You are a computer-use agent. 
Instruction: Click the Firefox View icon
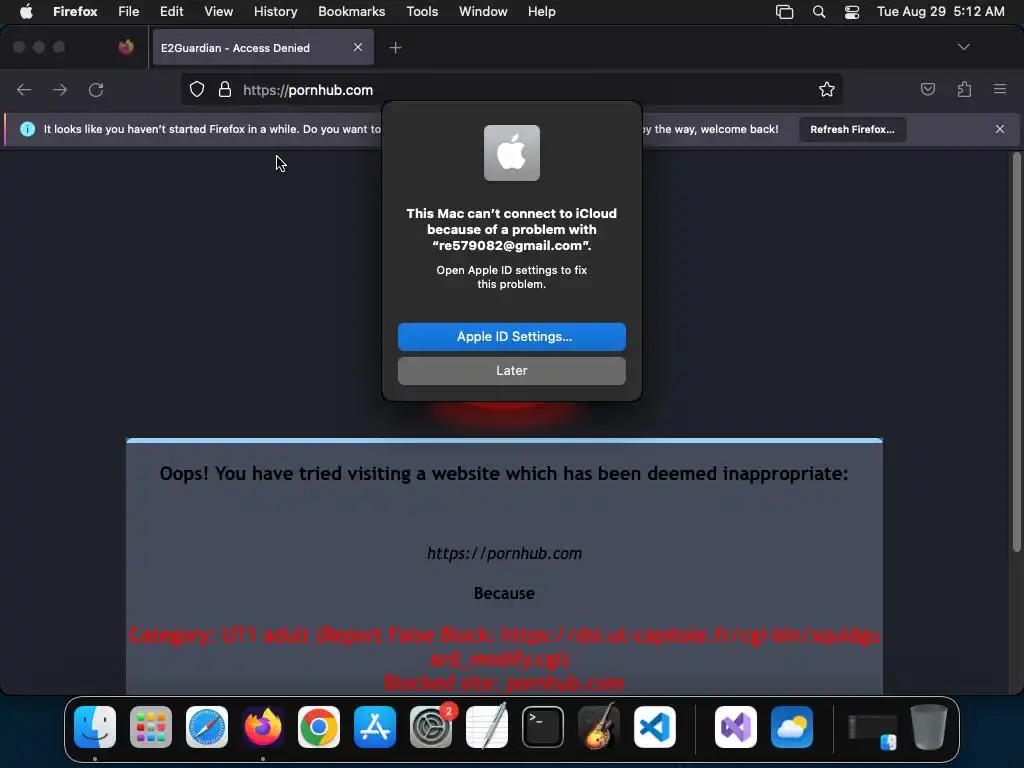pyautogui.click(x=126, y=47)
